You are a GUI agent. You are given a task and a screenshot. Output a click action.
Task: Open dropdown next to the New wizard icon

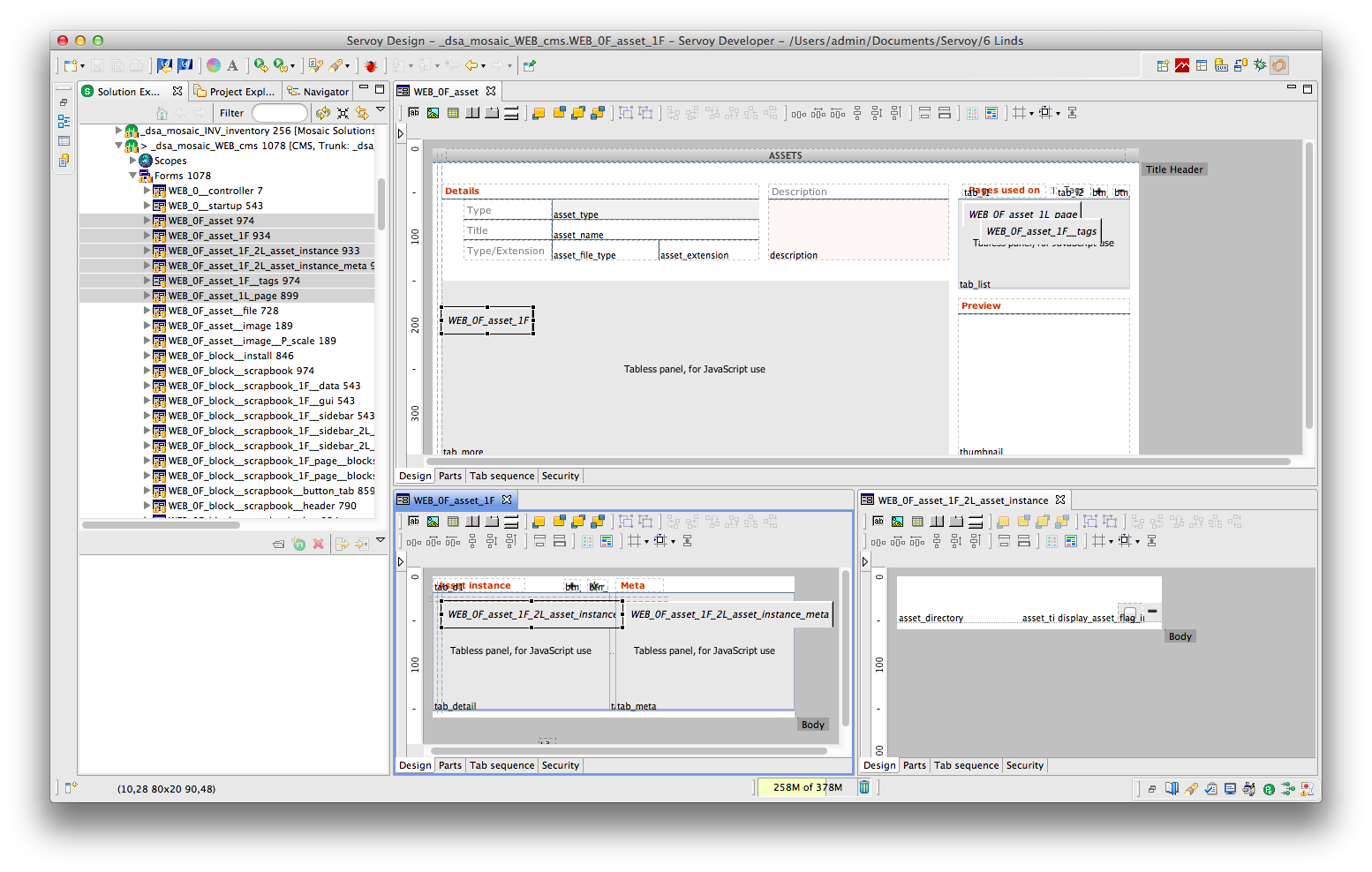tap(82, 66)
